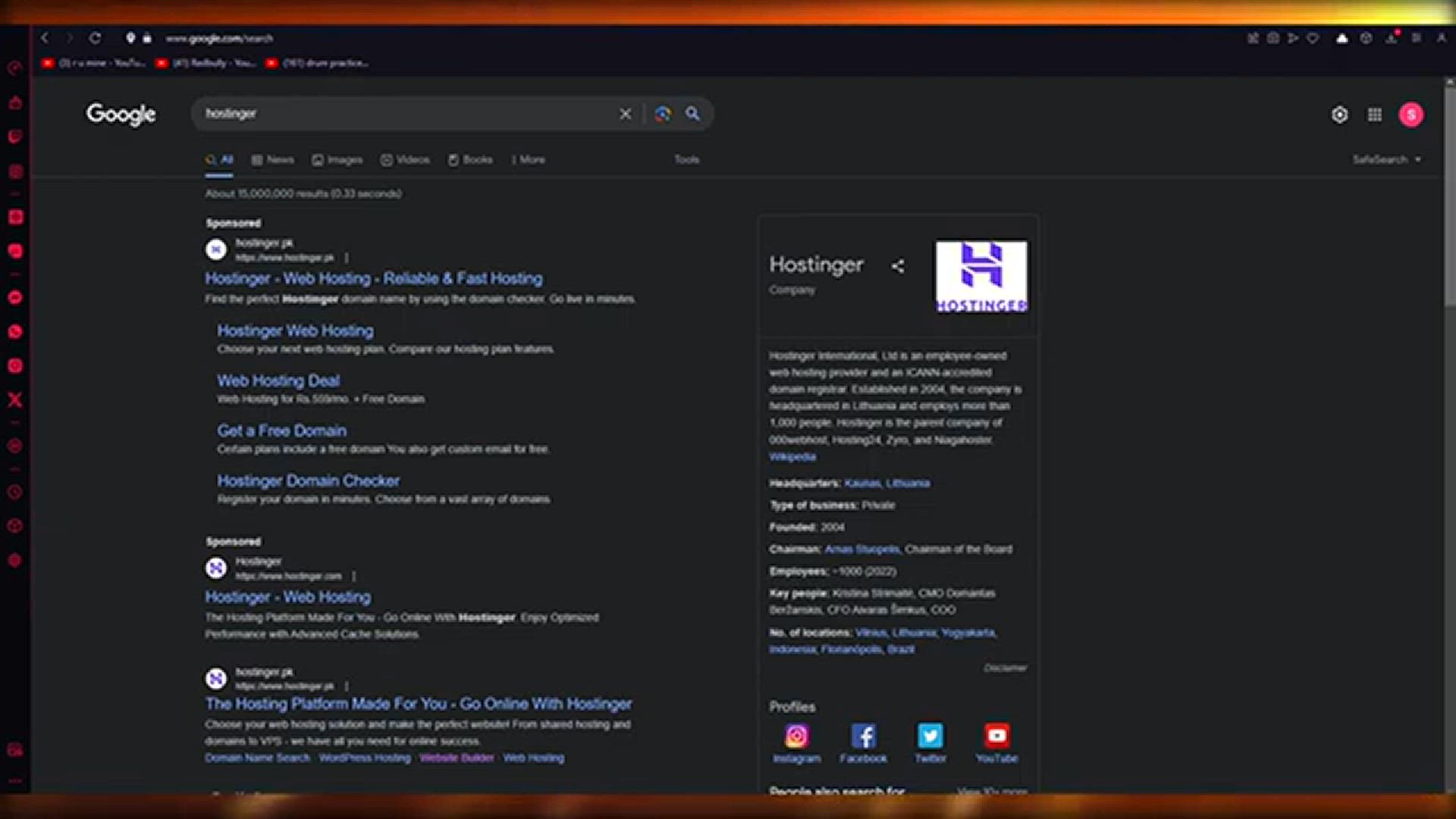Take a snapshot with camera icon
The width and height of the screenshot is (1456, 819).
tap(1273, 38)
